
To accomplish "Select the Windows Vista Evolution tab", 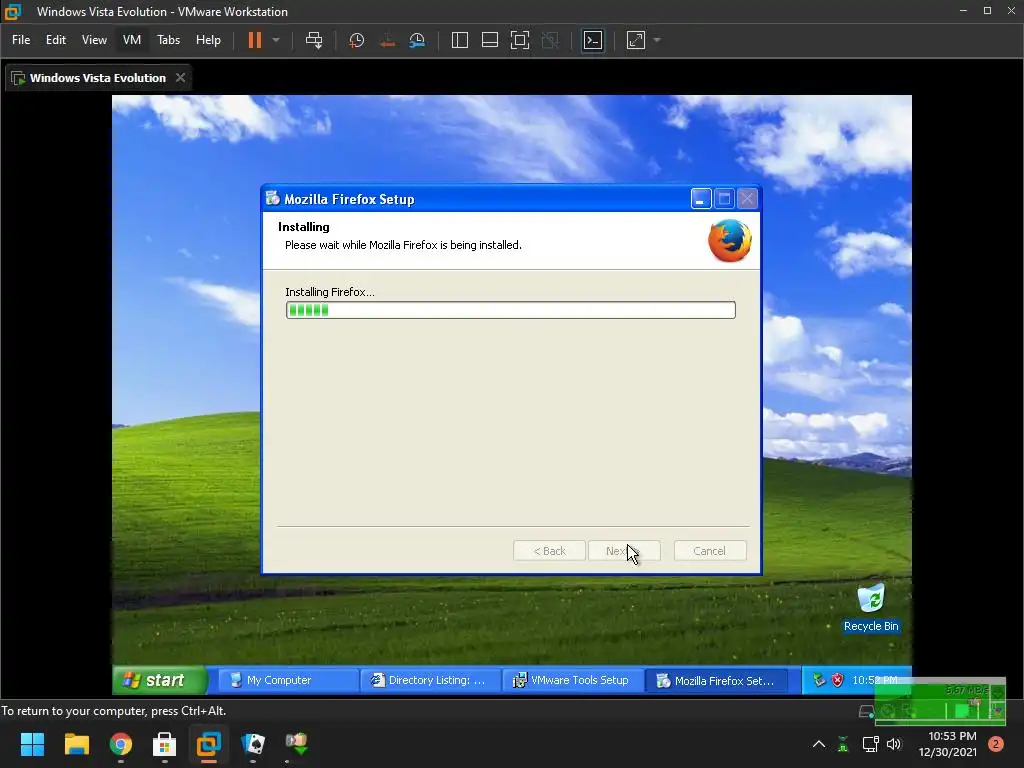I will tap(98, 78).
